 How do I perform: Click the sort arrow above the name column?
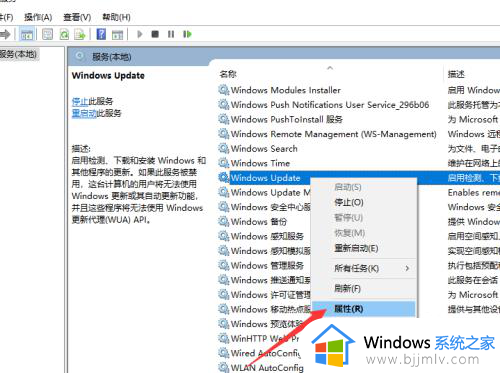coord(330,68)
